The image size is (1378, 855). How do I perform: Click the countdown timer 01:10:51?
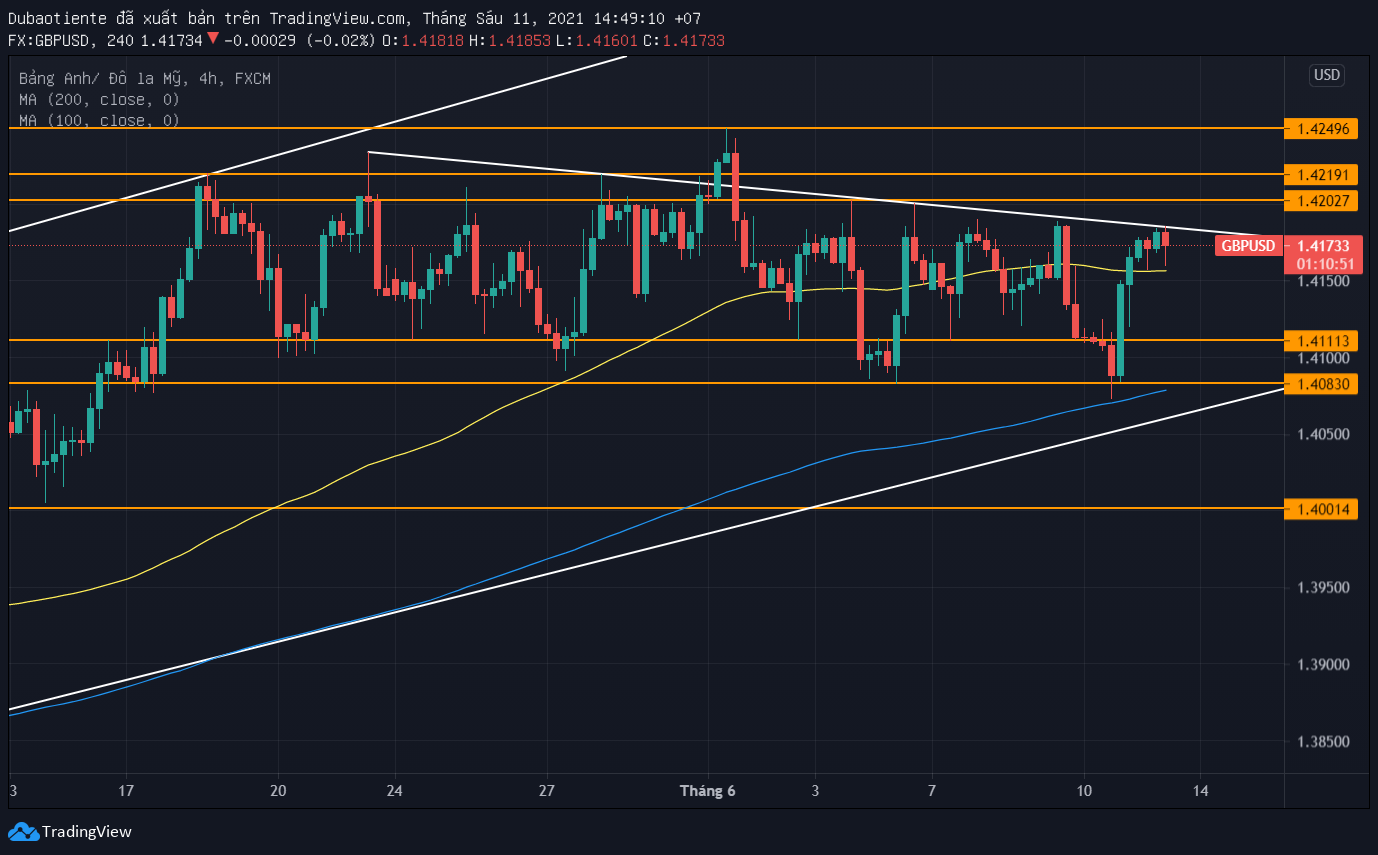[x=1325, y=264]
